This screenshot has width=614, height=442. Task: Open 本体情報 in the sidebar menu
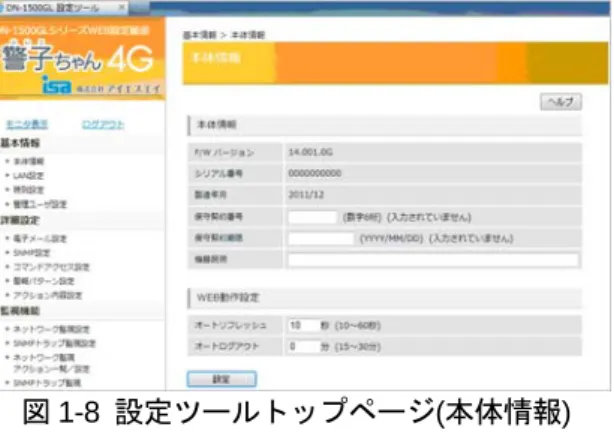29,161
